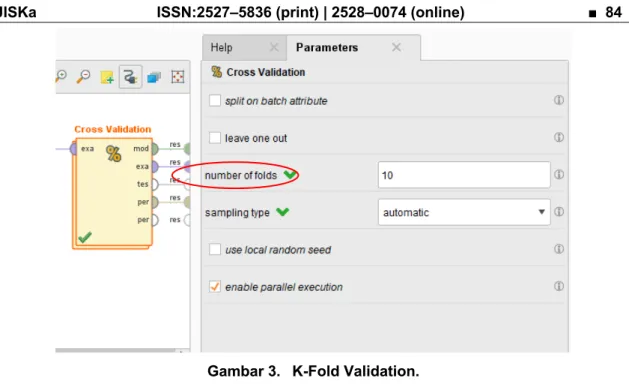
Task: Click green check next to sampling type
Action: pos(282,211)
